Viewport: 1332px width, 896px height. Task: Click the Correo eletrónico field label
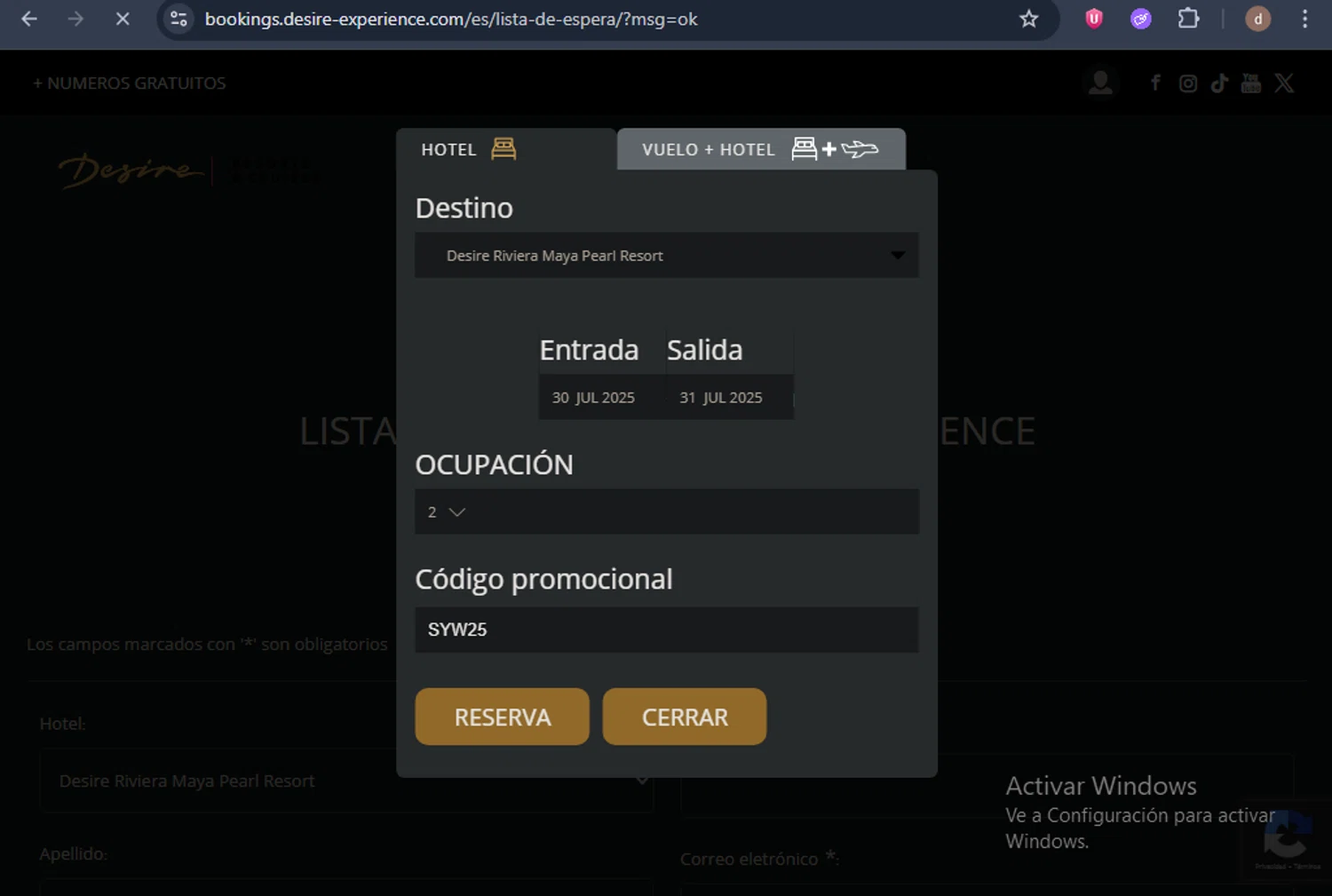coord(759,859)
